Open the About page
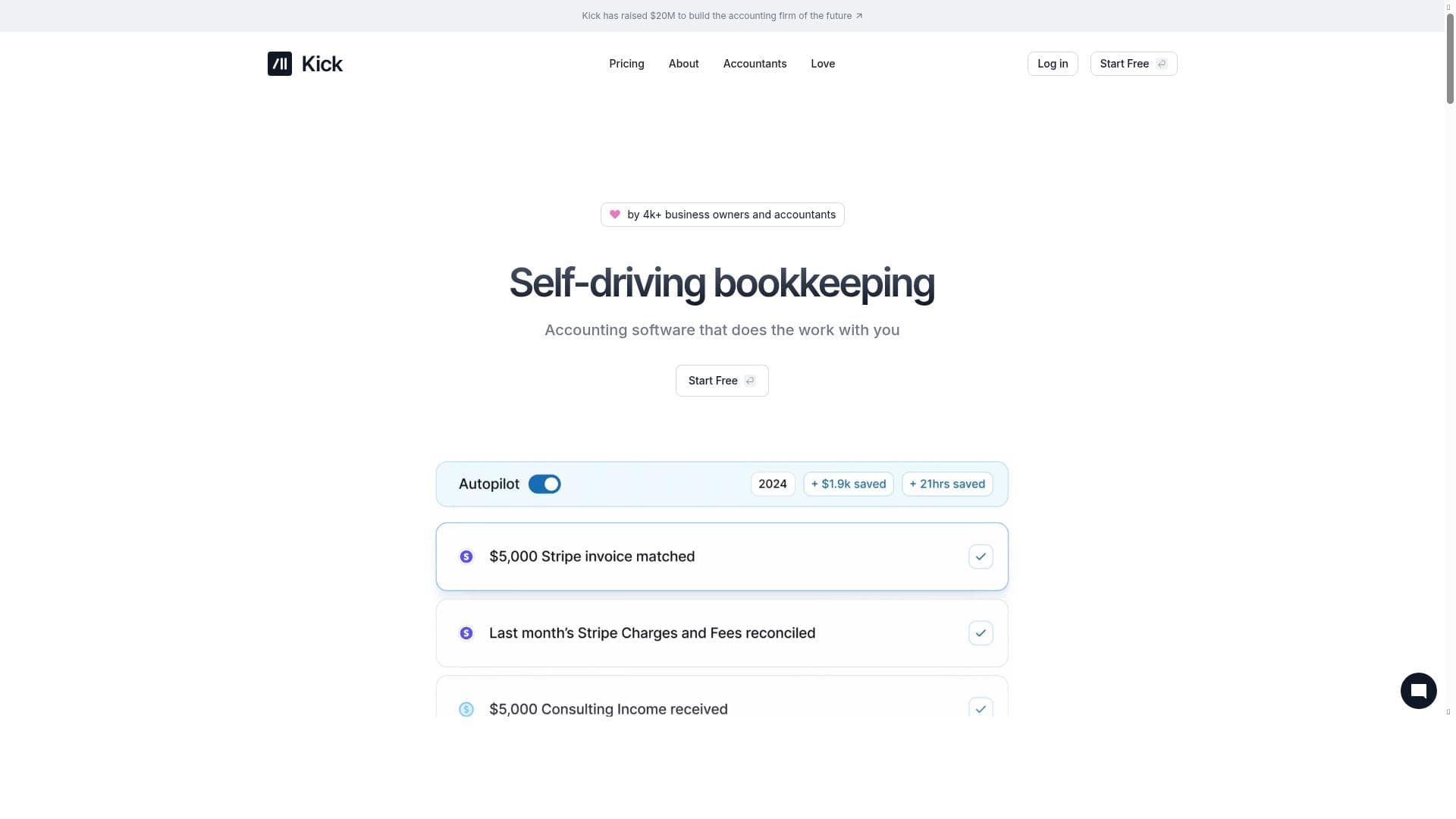The image size is (1456, 819). tap(683, 64)
